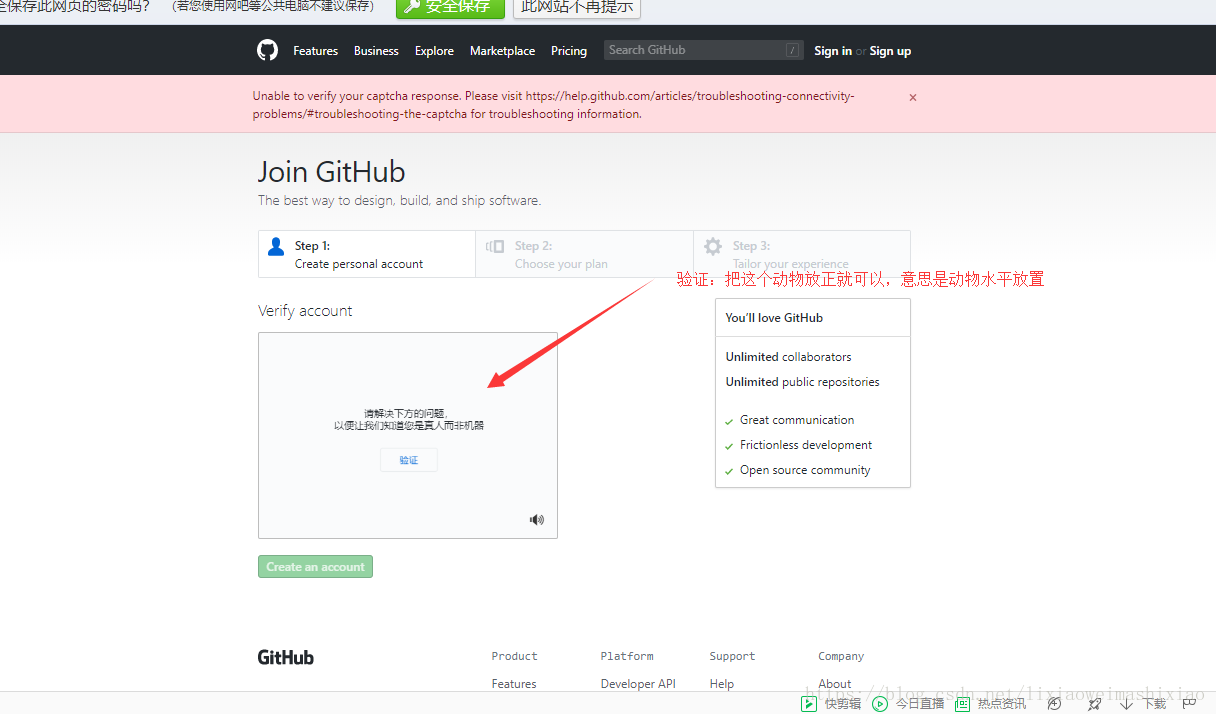This screenshot has height=714, width=1216.
Task: Select the Step 1 Create personal account tab
Action: pos(367,254)
